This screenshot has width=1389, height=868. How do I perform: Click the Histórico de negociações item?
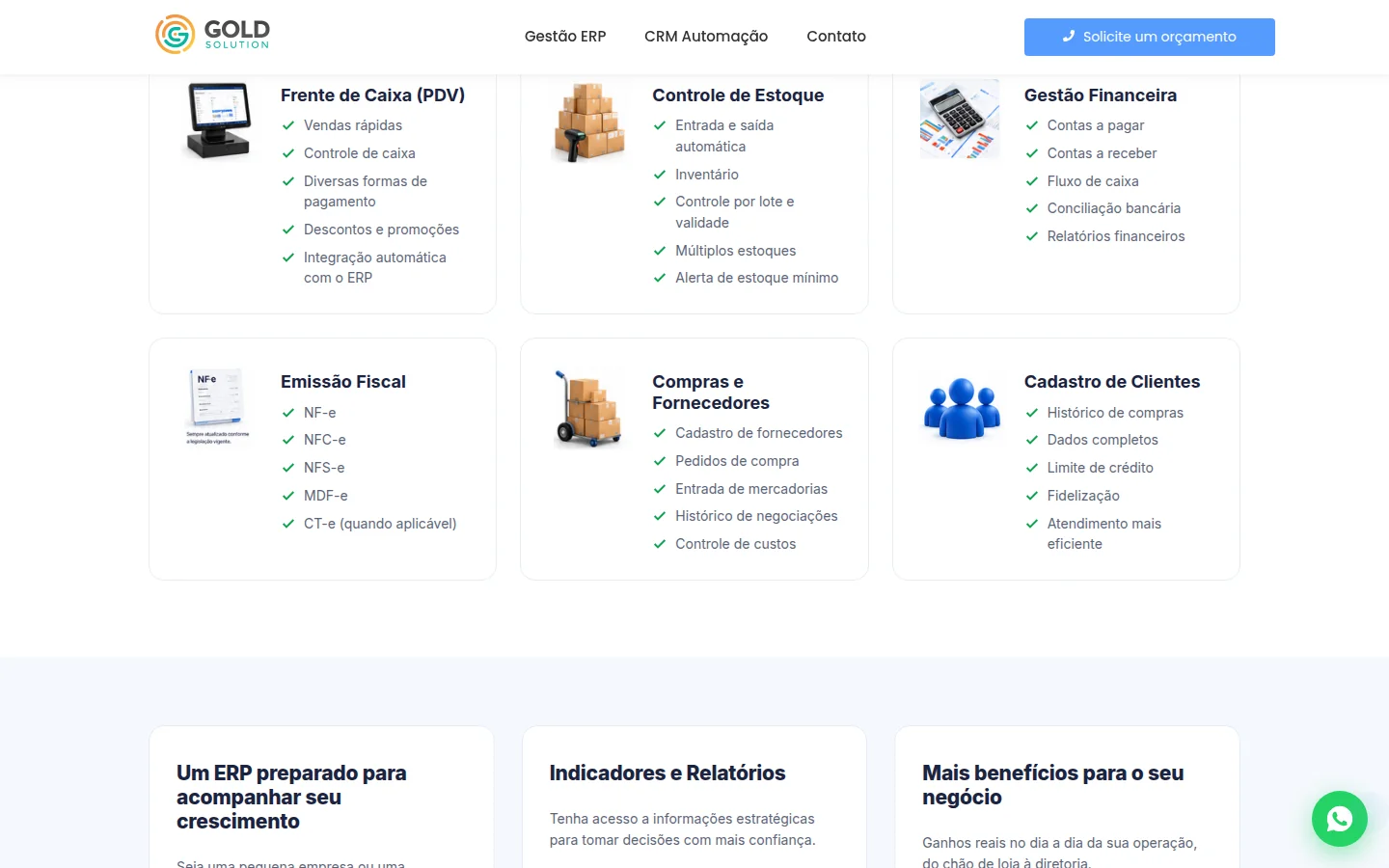(x=756, y=516)
